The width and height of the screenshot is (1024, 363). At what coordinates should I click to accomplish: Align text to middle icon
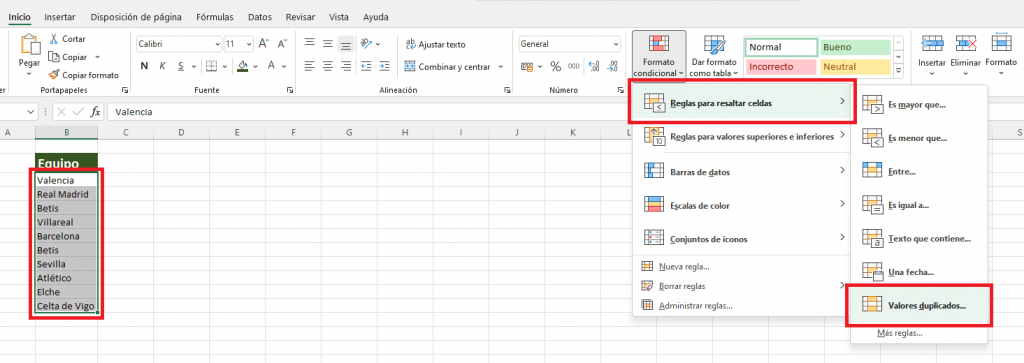328,44
